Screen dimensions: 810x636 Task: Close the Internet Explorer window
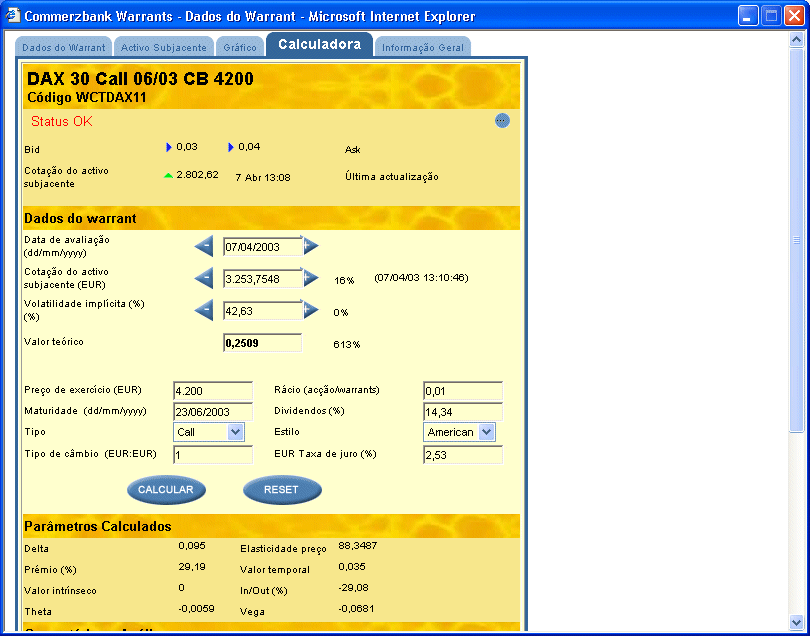tap(793, 16)
